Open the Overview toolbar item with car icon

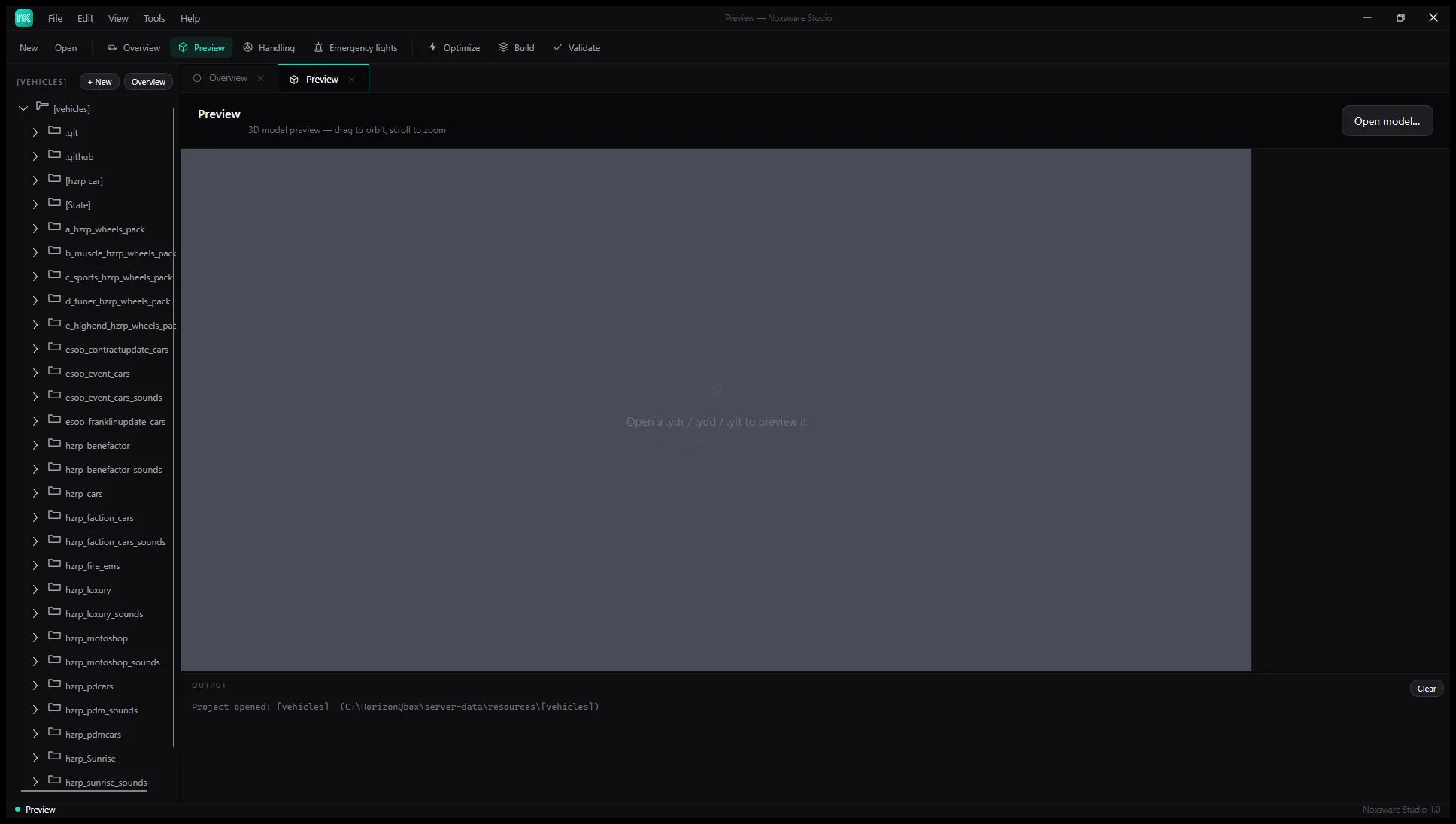coord(134,47)
